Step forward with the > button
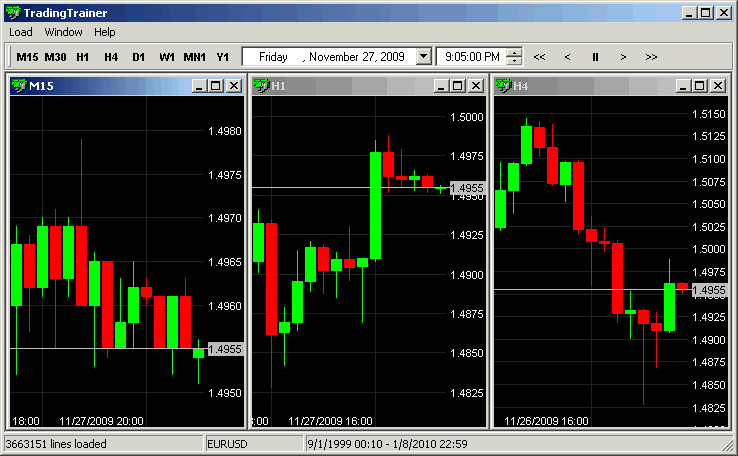The width and height of the screenshot is (738, 456). point(623,57)
